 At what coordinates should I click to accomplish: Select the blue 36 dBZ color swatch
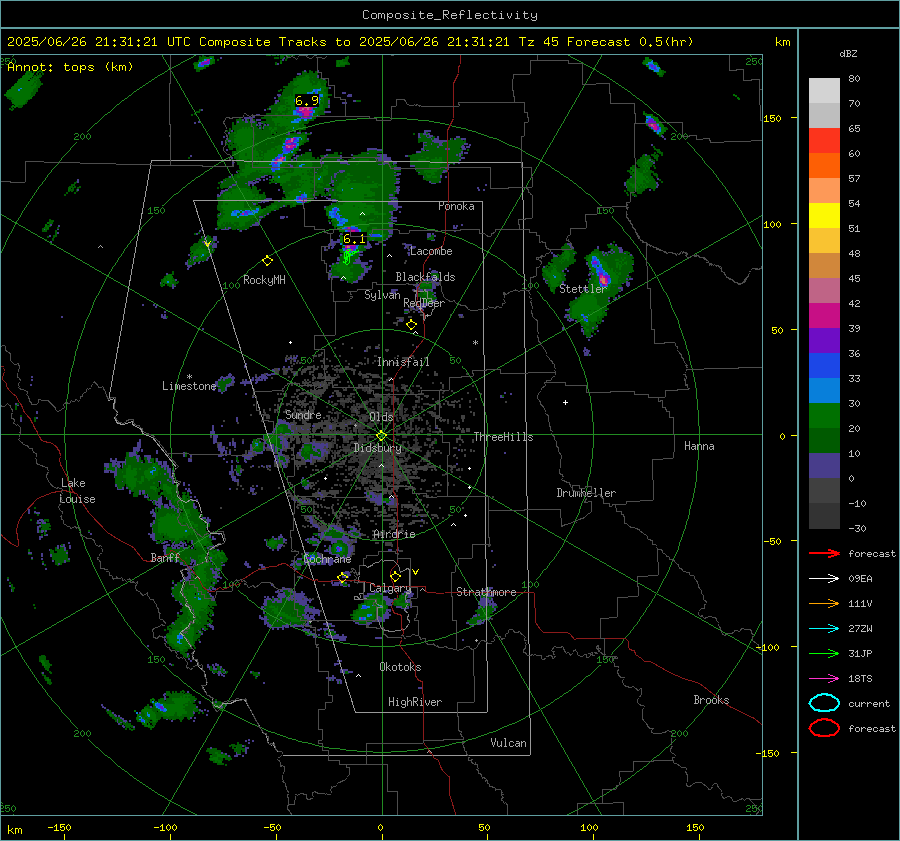(x=824, y=365)
